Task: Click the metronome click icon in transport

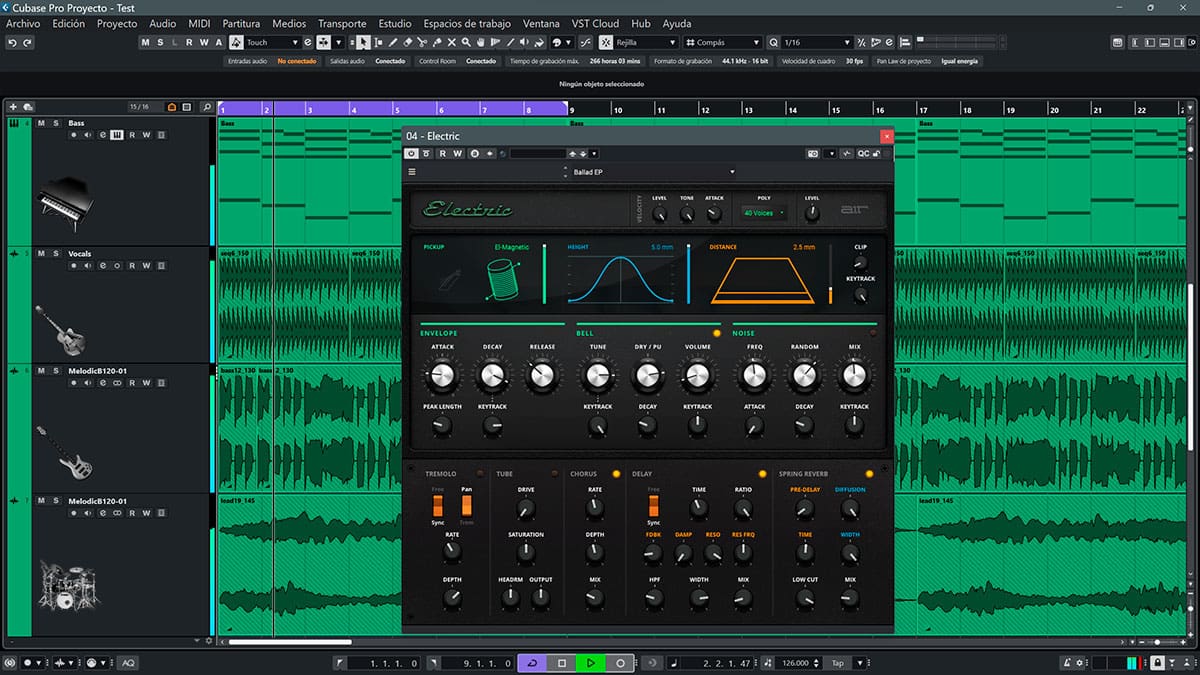Action: (1066, 663)
